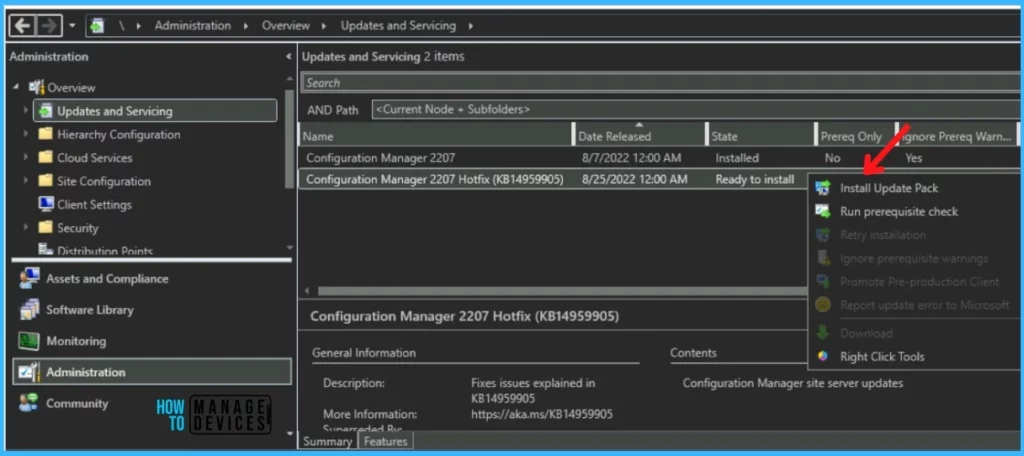1024x456 pixels.
Task: Expand the Cloud Services folder
Action: pos(25,157)
